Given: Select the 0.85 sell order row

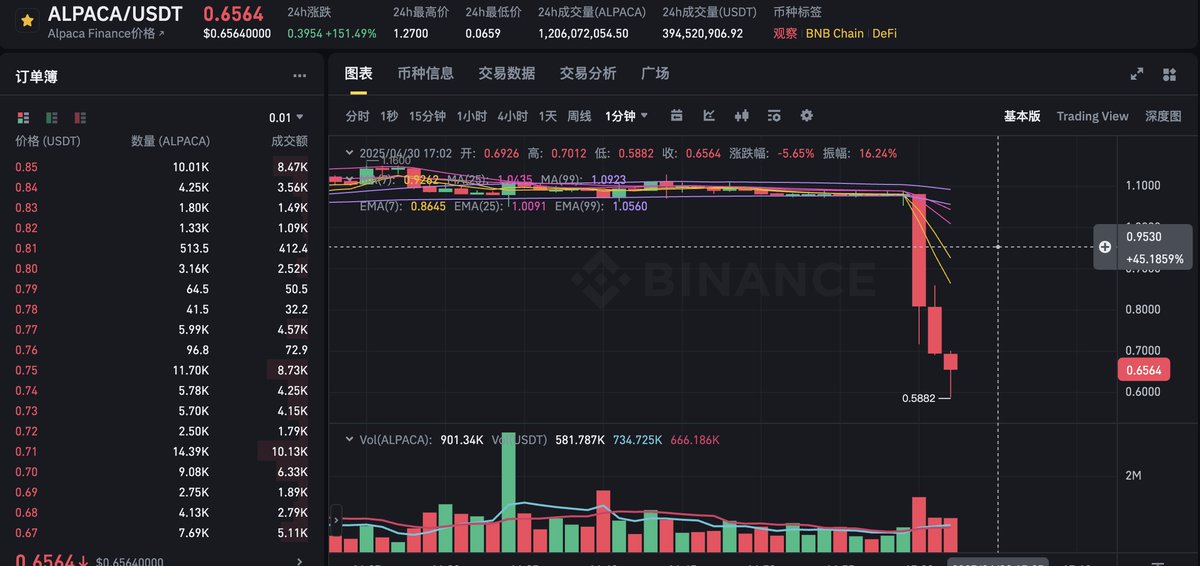Looking at the screenshot, I should 161,167.
